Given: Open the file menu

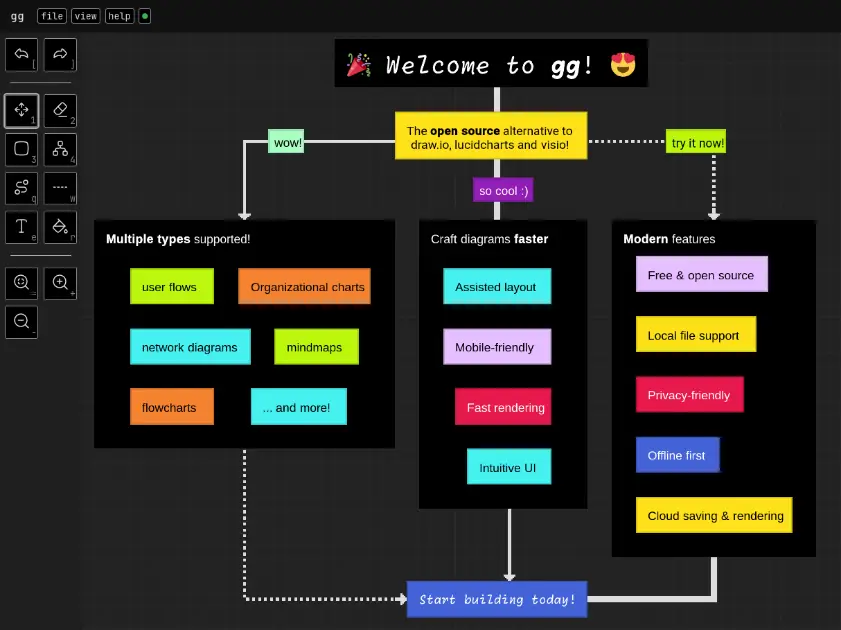Looking at the screenshot, I should pyautogui.click(x=51, y=15).
